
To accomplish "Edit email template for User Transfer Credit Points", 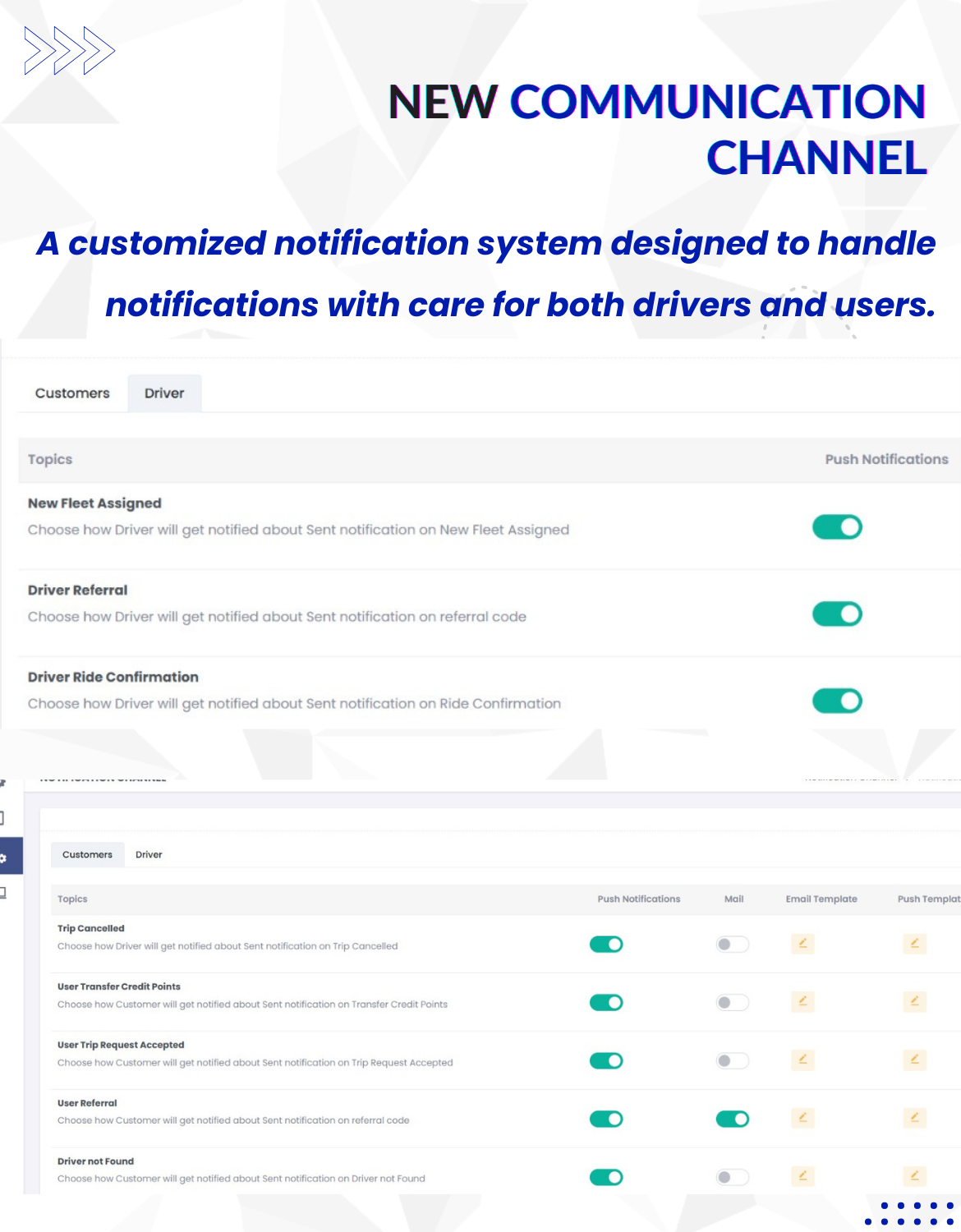I will tap(802, 1001).
